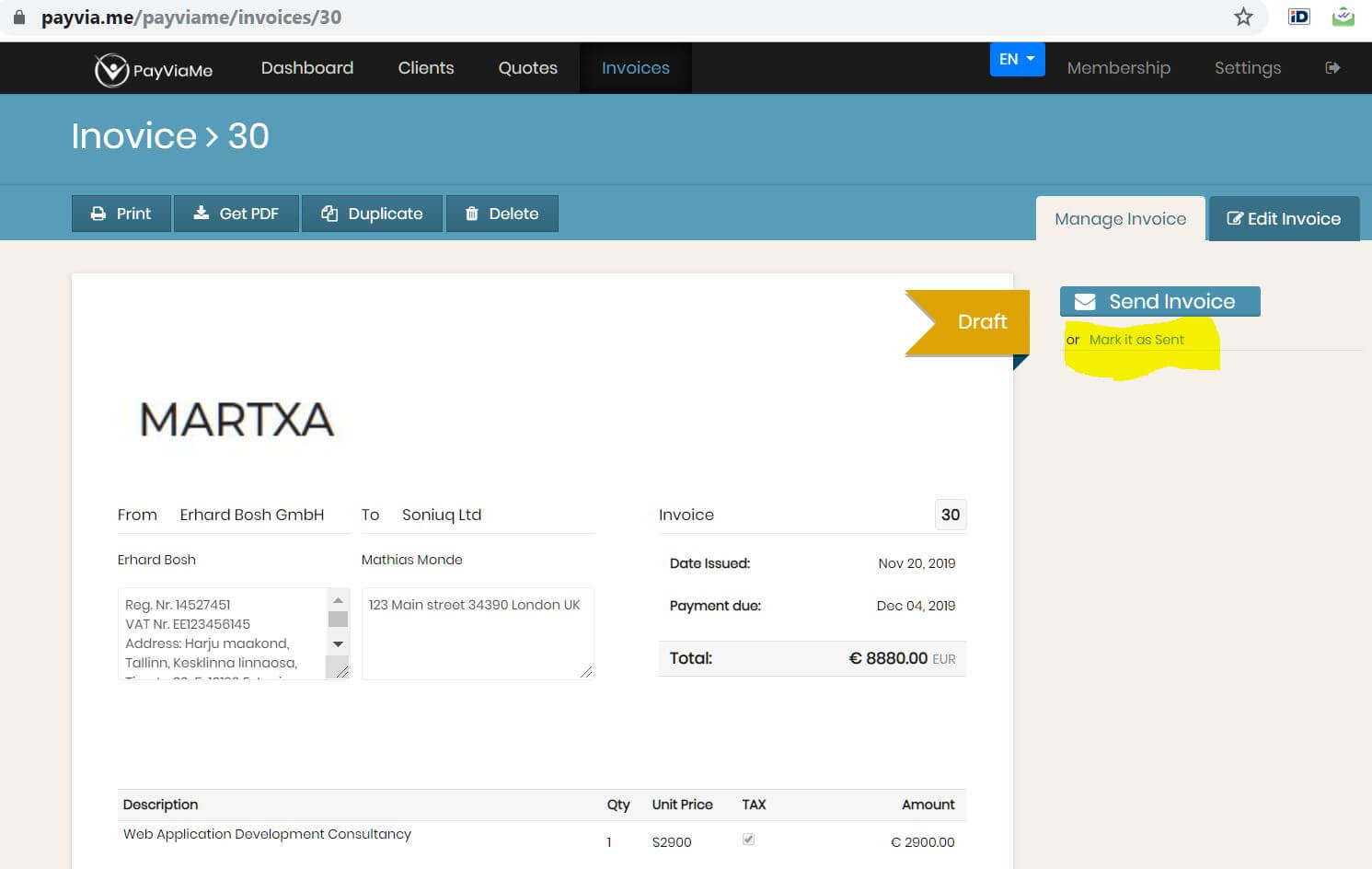Click the Description column header
This screenshot has height=869, width=1372.
160,805
